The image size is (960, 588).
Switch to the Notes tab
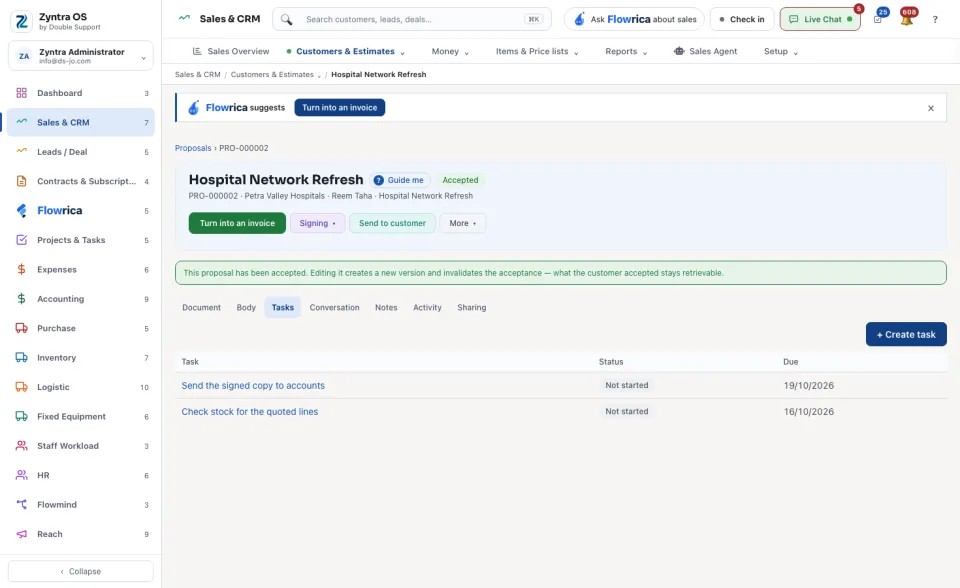[386, 307]
